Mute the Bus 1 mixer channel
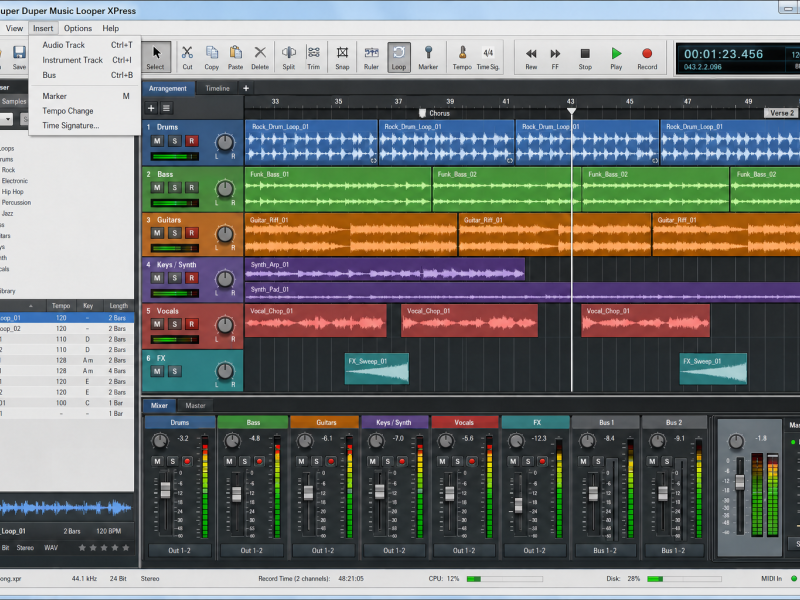 (583, 461)
